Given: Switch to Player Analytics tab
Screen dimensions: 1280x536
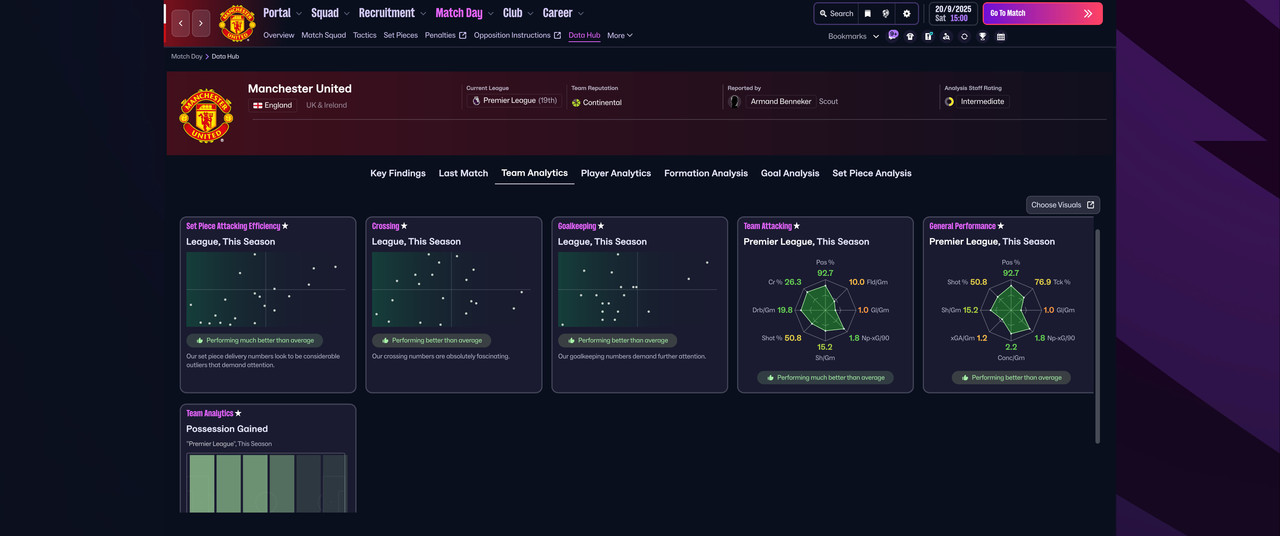Looking at the screenshot, I should 615,173.
